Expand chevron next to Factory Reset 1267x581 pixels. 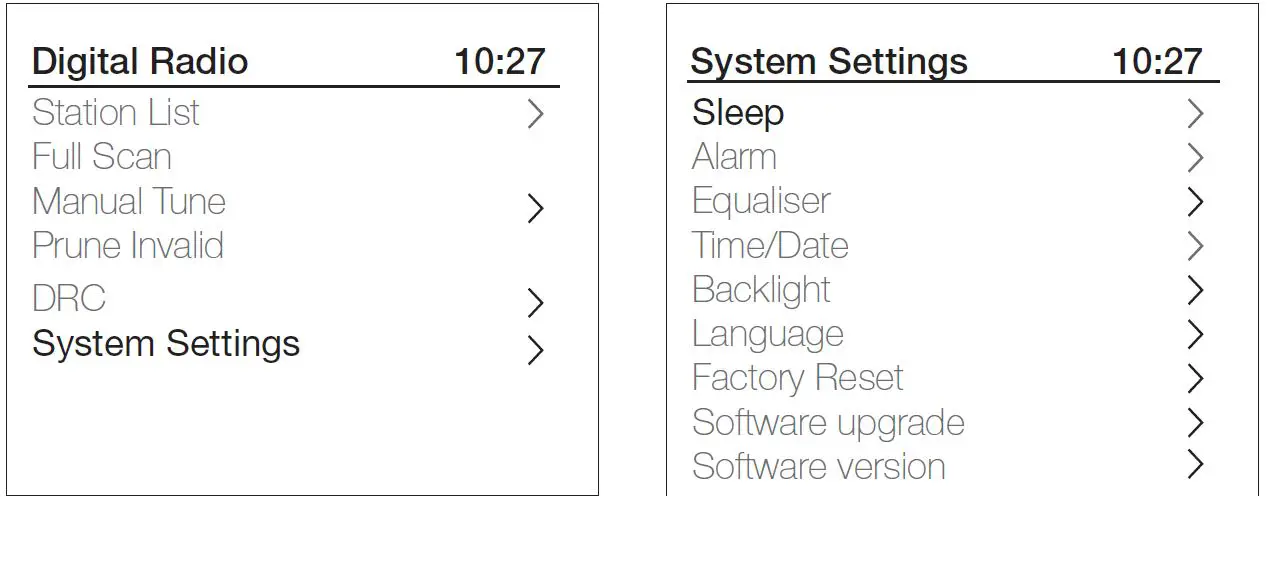1194,378
